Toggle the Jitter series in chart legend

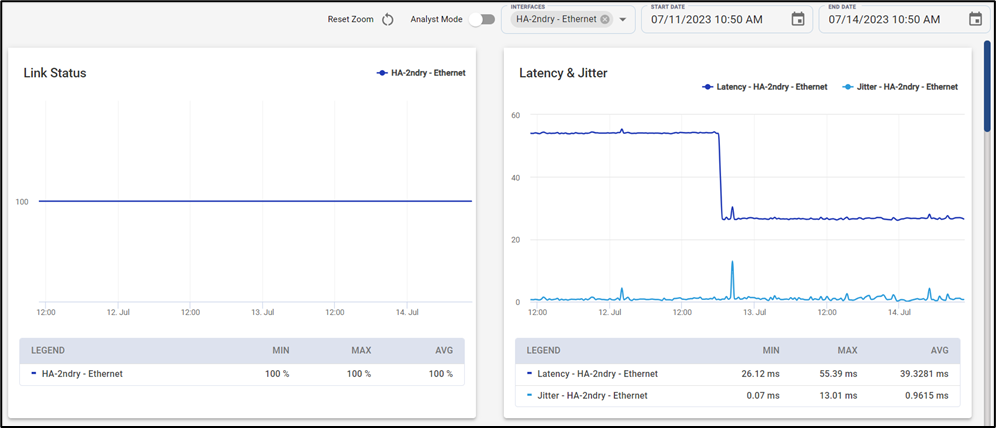pyautogui.click(x=900, y=87)
